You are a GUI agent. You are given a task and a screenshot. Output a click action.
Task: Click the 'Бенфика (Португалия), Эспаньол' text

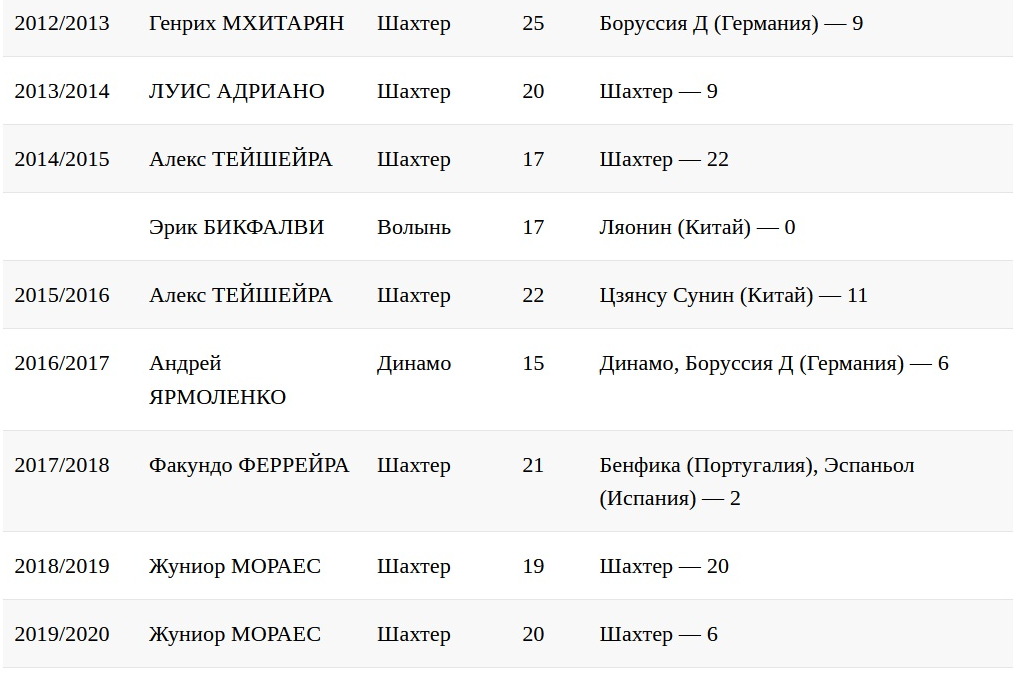757,465
